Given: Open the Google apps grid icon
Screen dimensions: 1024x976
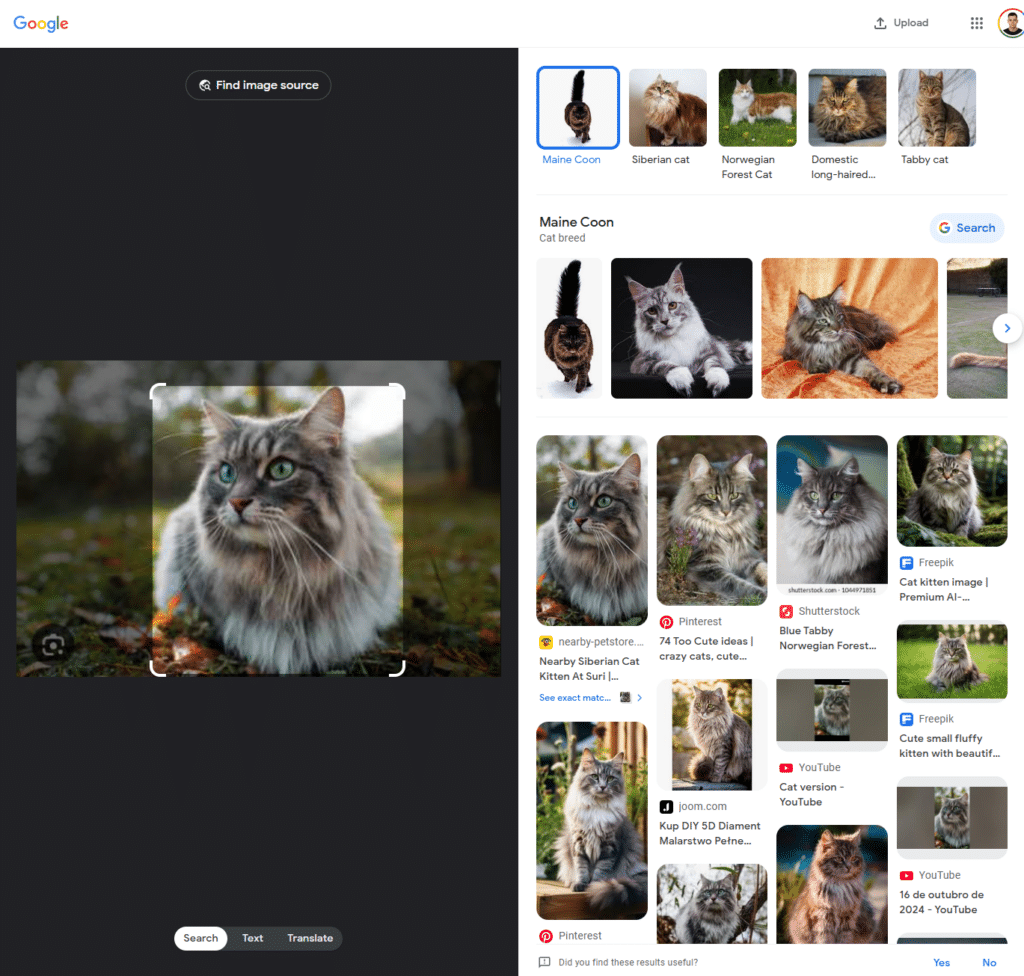Looking at the screenshot, I should tap(976, 23).
